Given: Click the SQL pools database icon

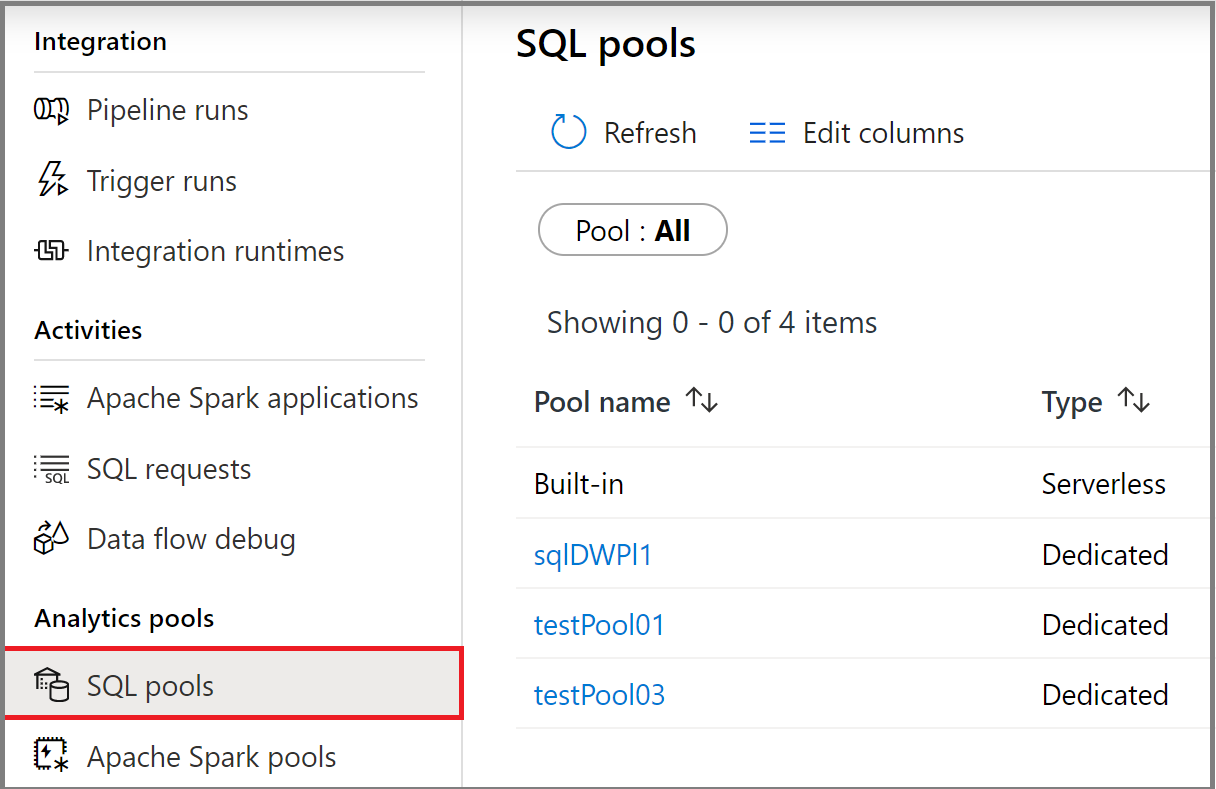Looking at the screenshot, I should (52, 684).
